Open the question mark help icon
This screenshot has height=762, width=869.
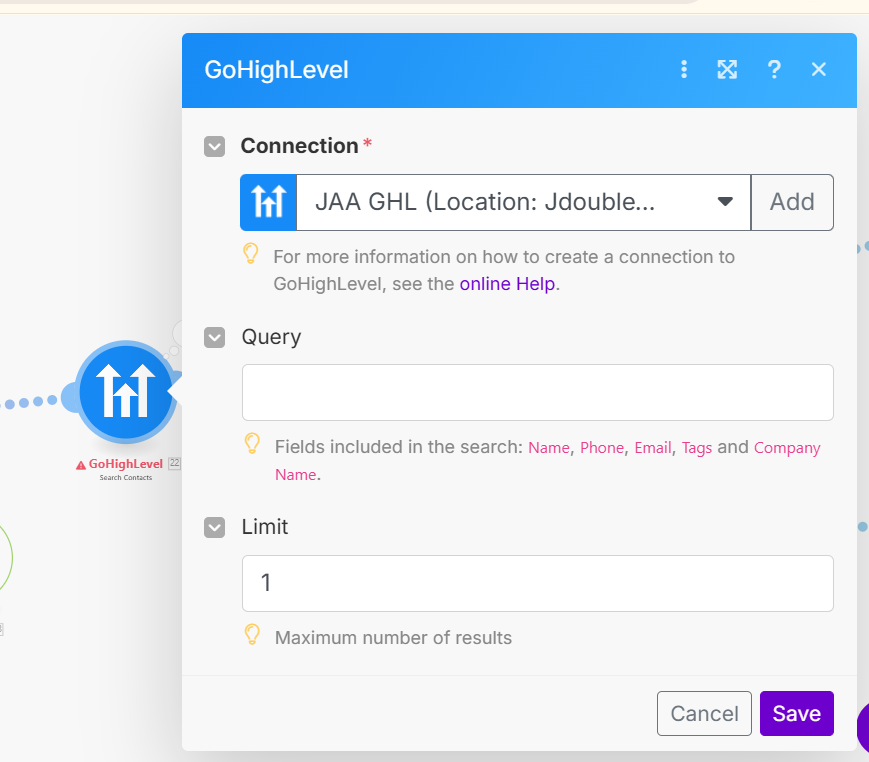(x=773, y=69)
